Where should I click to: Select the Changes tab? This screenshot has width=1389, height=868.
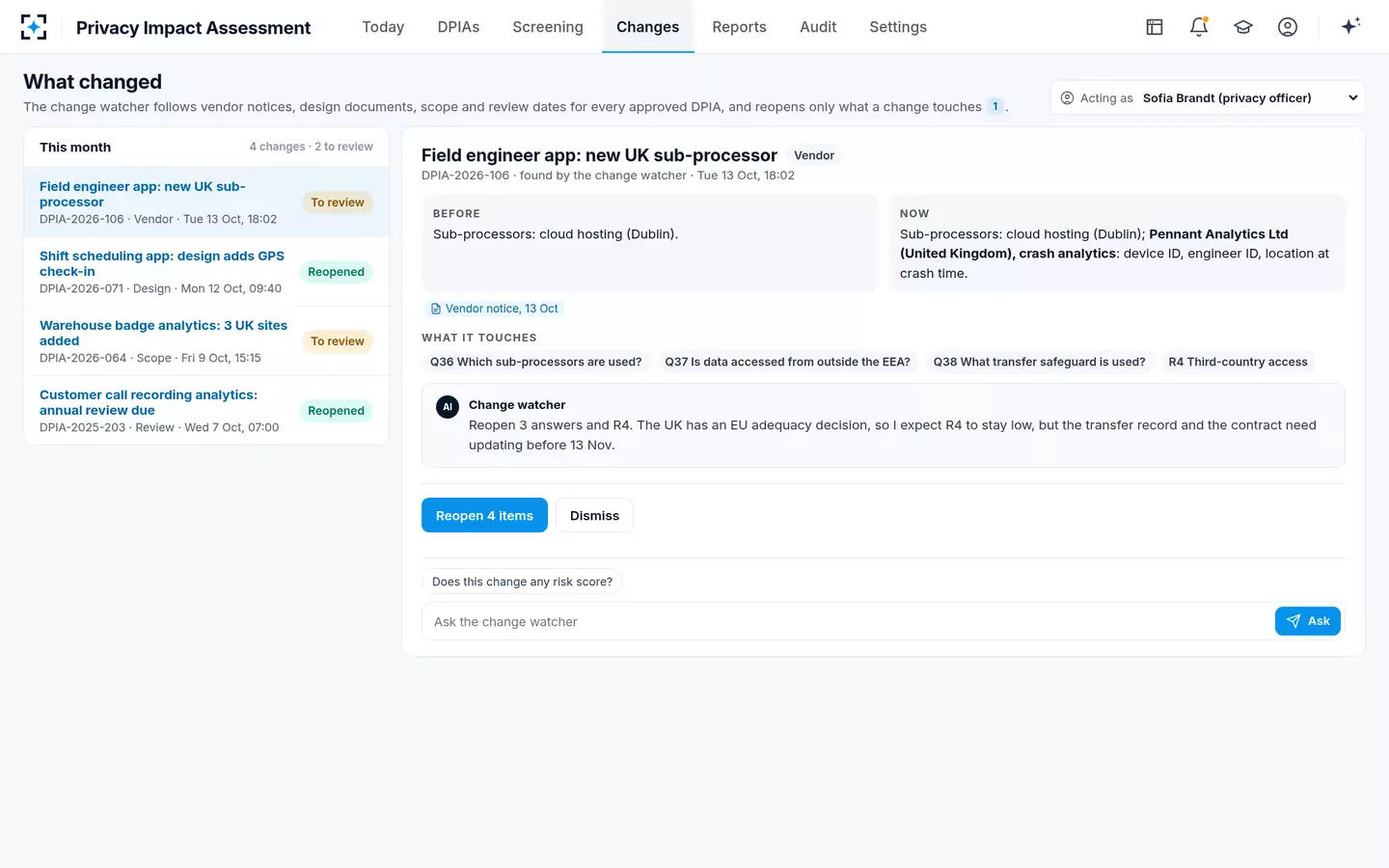point(648,27)
